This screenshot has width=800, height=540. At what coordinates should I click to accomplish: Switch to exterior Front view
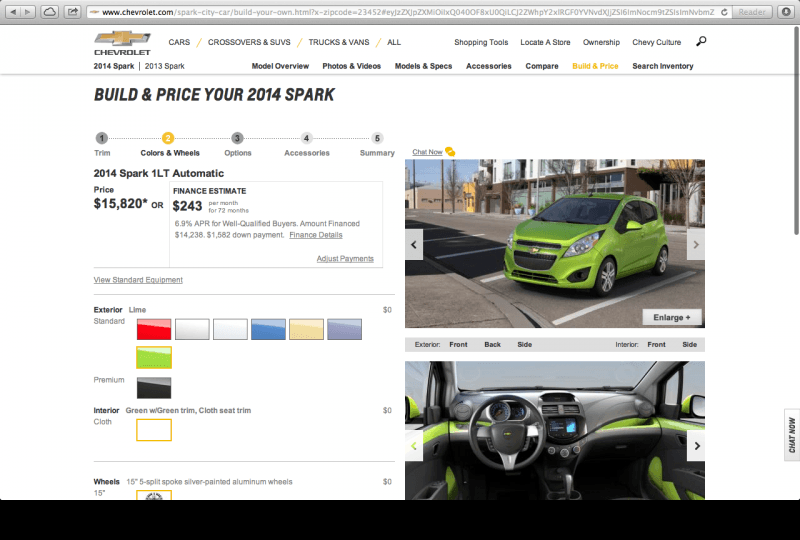point(458,345)
